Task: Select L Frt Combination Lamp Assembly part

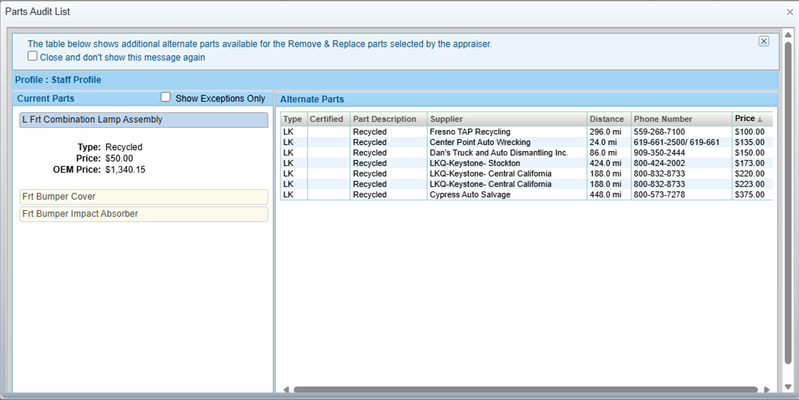Action: (x=144, y=120)
